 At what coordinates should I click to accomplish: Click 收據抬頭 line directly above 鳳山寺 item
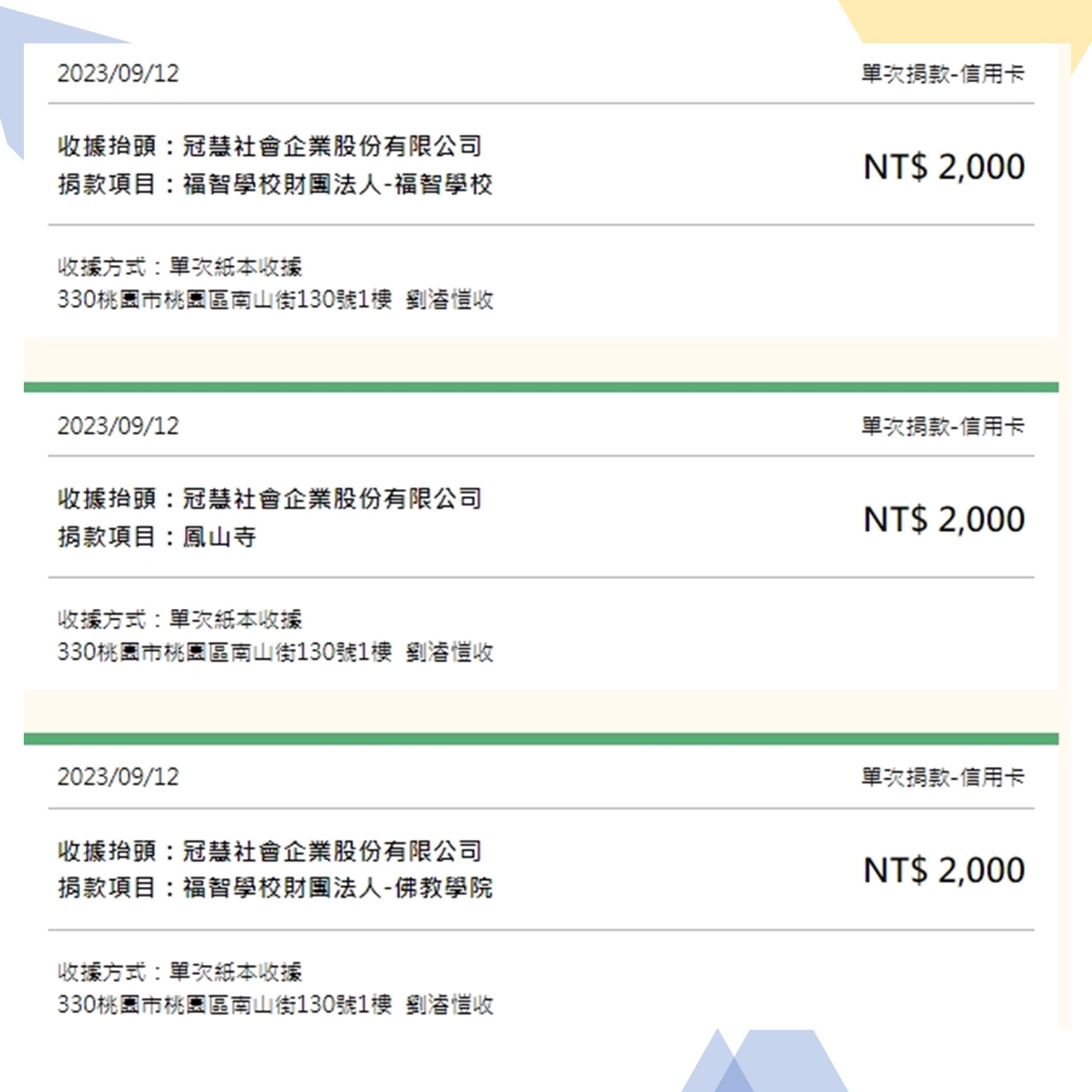click(x=269, y=498)
